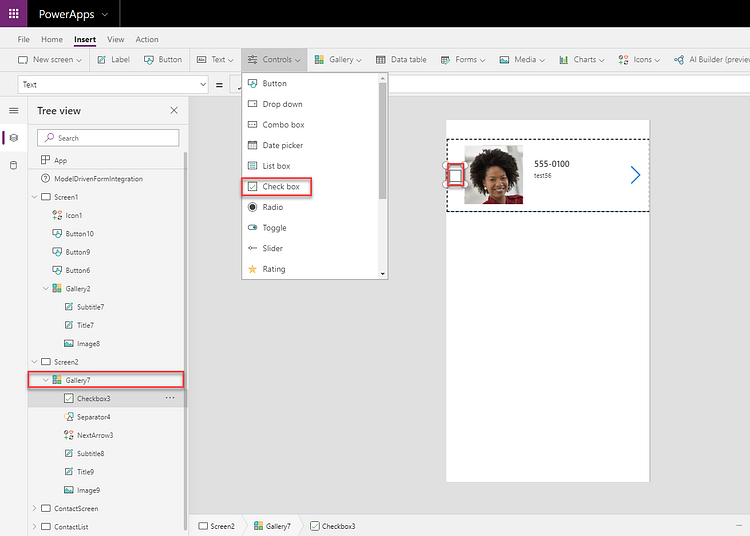750x536 pixels.
Task: Insert a Button from the ribbon
Action: [163, 60]
